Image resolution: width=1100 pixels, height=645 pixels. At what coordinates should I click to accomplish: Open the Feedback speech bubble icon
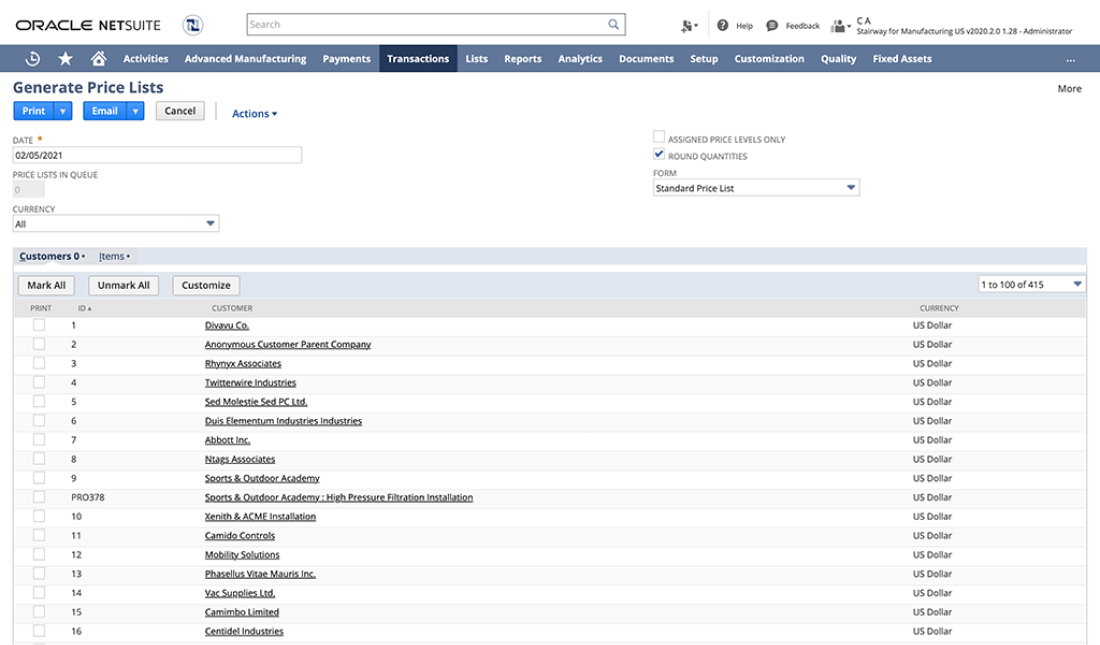772,25
